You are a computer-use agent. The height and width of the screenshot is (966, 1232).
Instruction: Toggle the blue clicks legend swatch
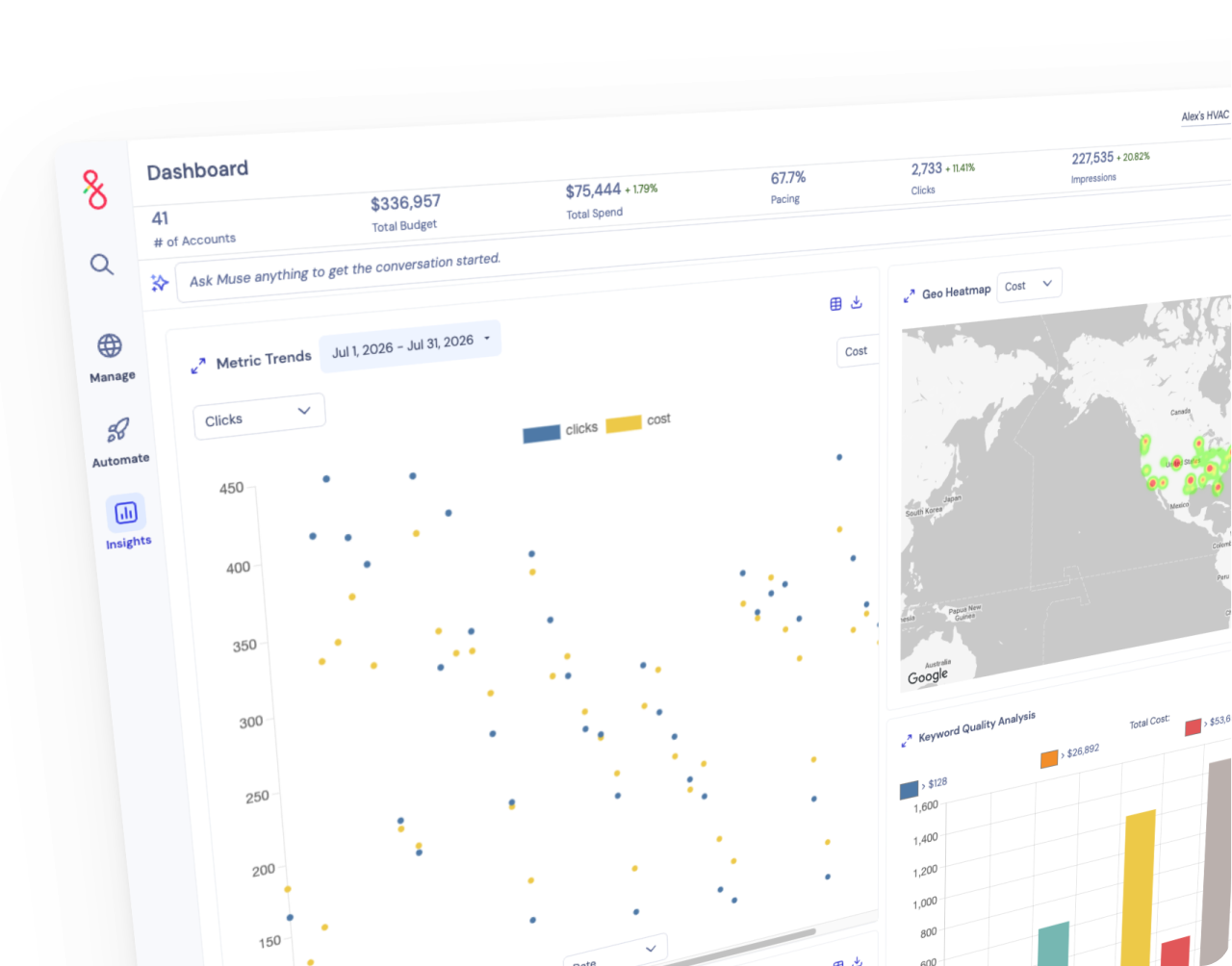(x=542, y=434)
